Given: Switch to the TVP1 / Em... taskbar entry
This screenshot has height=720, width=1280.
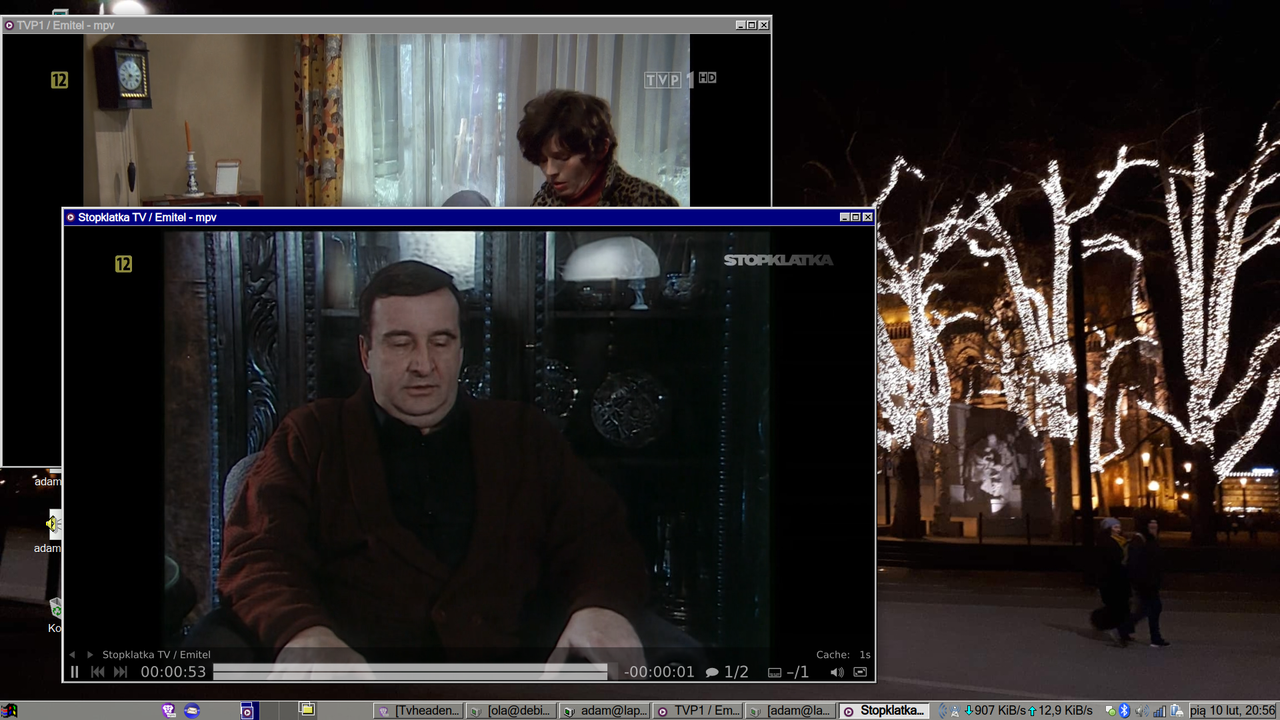Looking at the screenshot, I should (698, 711).
